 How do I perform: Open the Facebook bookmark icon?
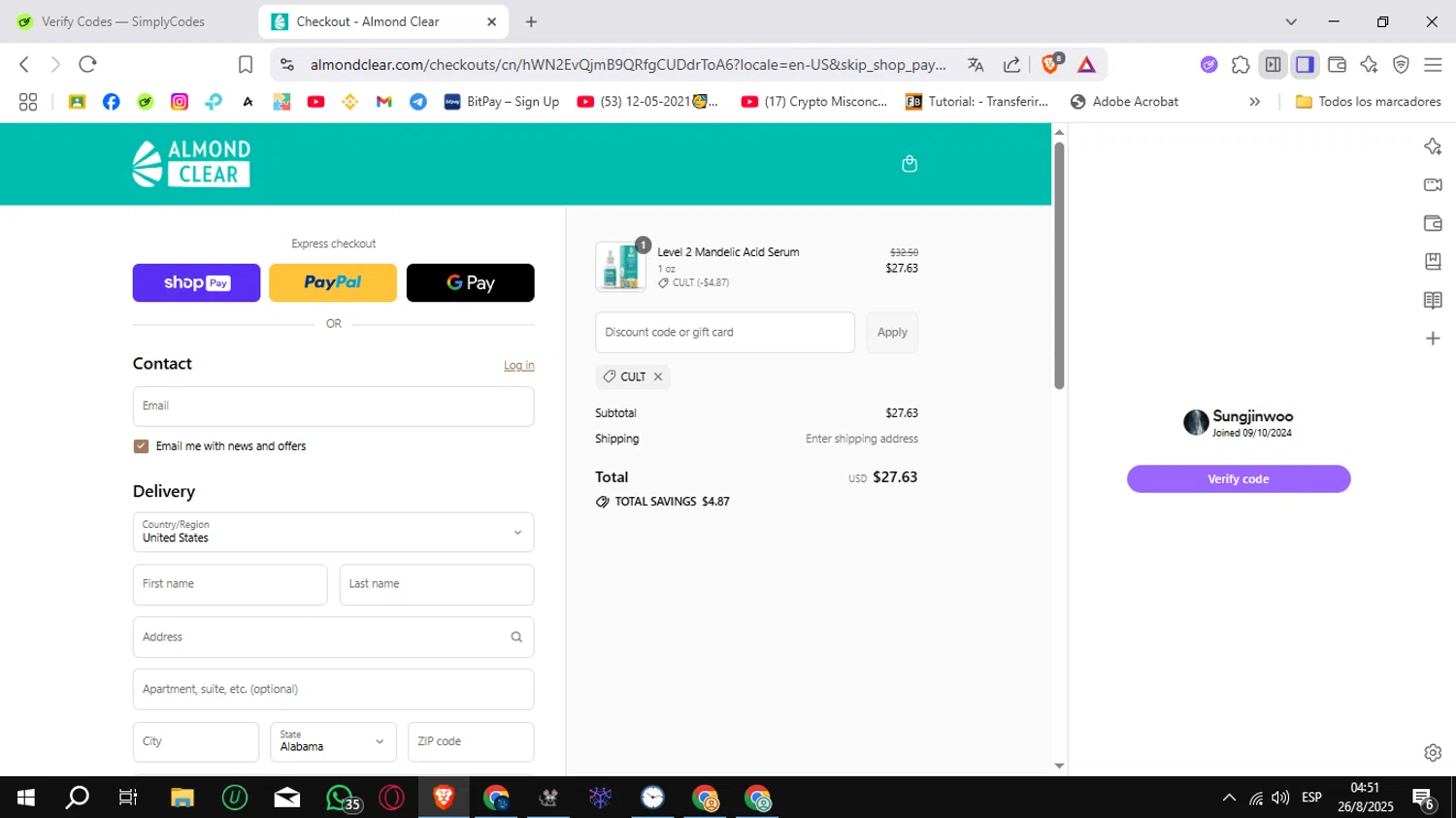(112, 102)
